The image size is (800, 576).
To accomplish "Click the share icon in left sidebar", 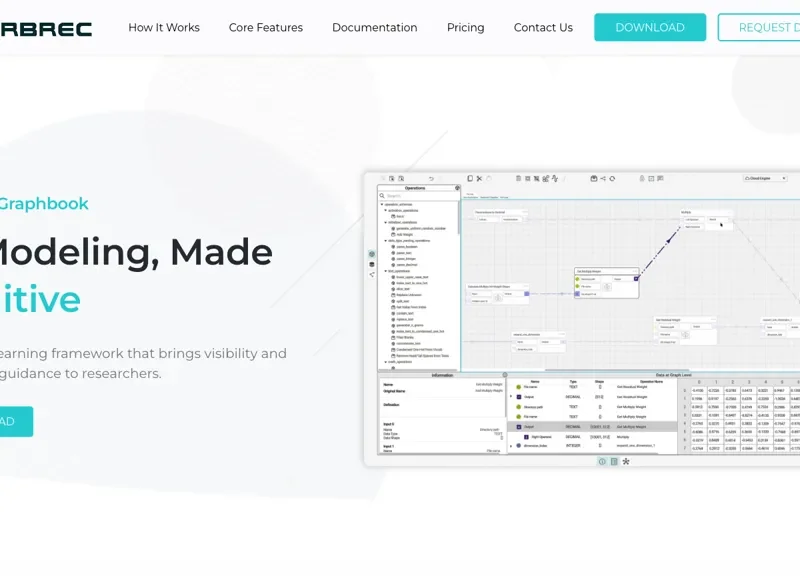I will 372,274.
